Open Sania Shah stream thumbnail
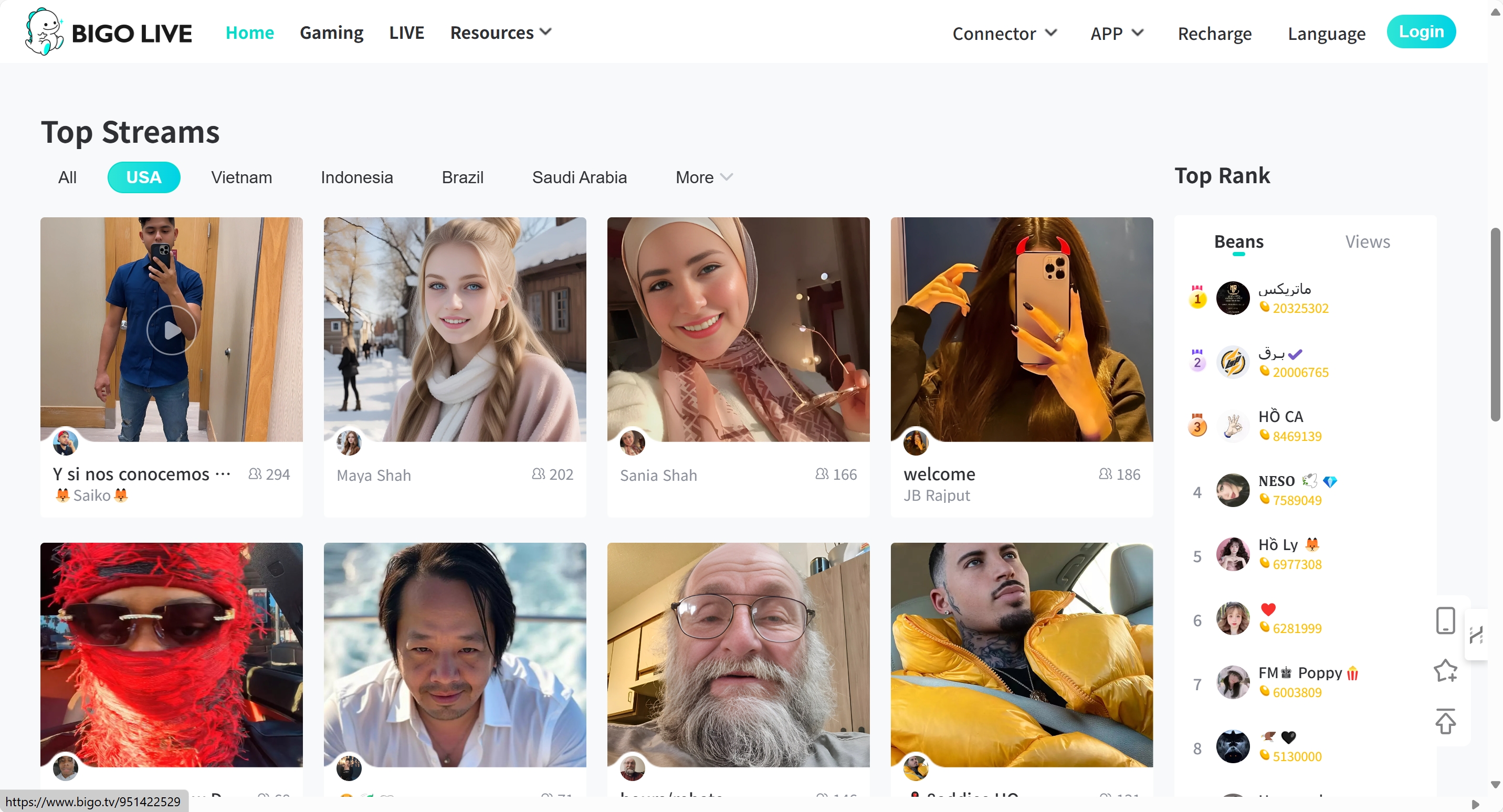This screenshot has height=812, width=1503. click(x=738, y=330)
